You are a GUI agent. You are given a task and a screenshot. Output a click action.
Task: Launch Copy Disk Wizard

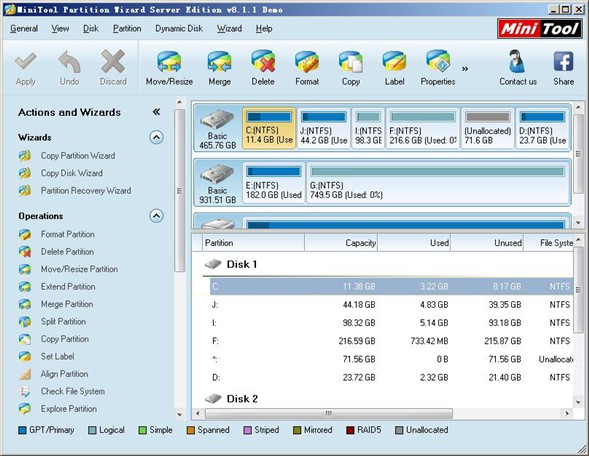[x=71, y=173]
